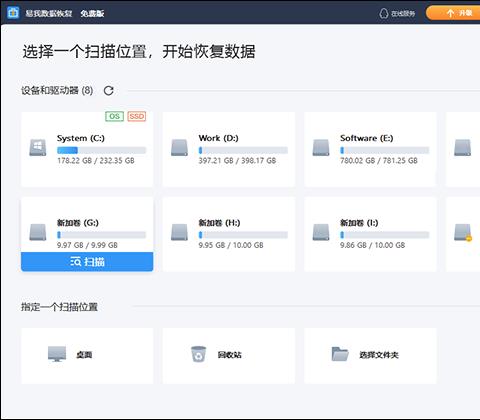Click the app name in title bar
The image size is (480, 420).
(49, 13)
